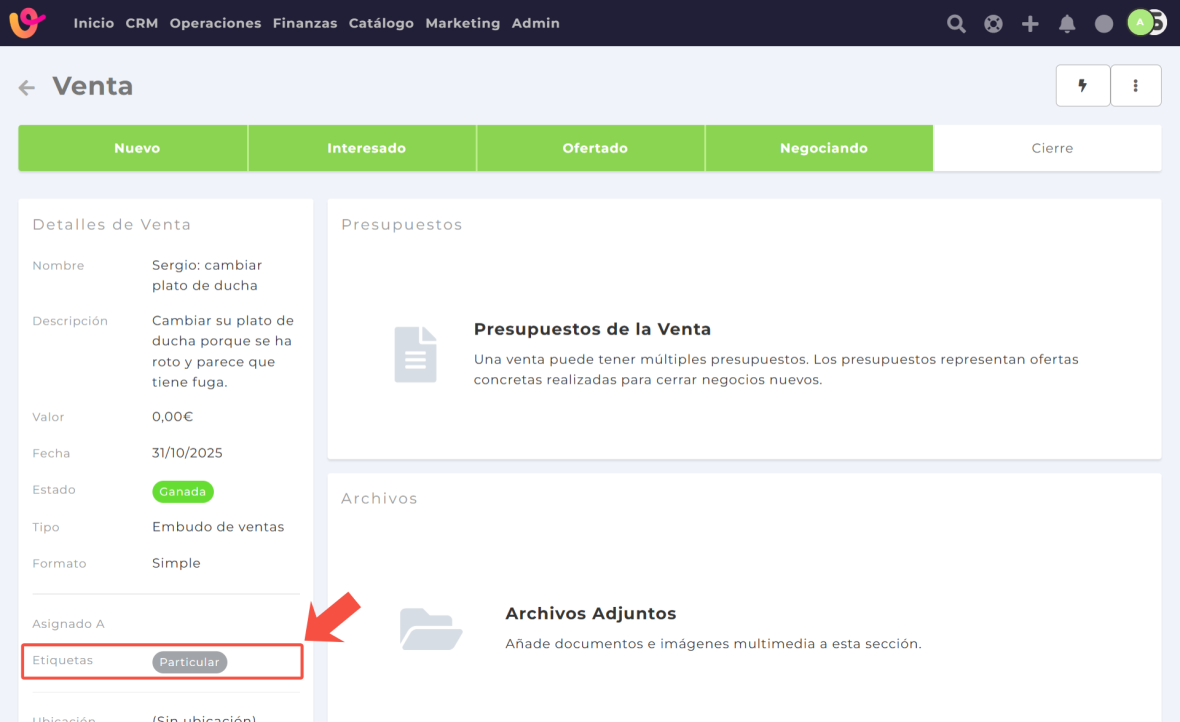The height and width of the screenshot is (722, 1180).
Task: Click the plus icon to add new
Action: pyautogui.click(x=1030, y=24)
